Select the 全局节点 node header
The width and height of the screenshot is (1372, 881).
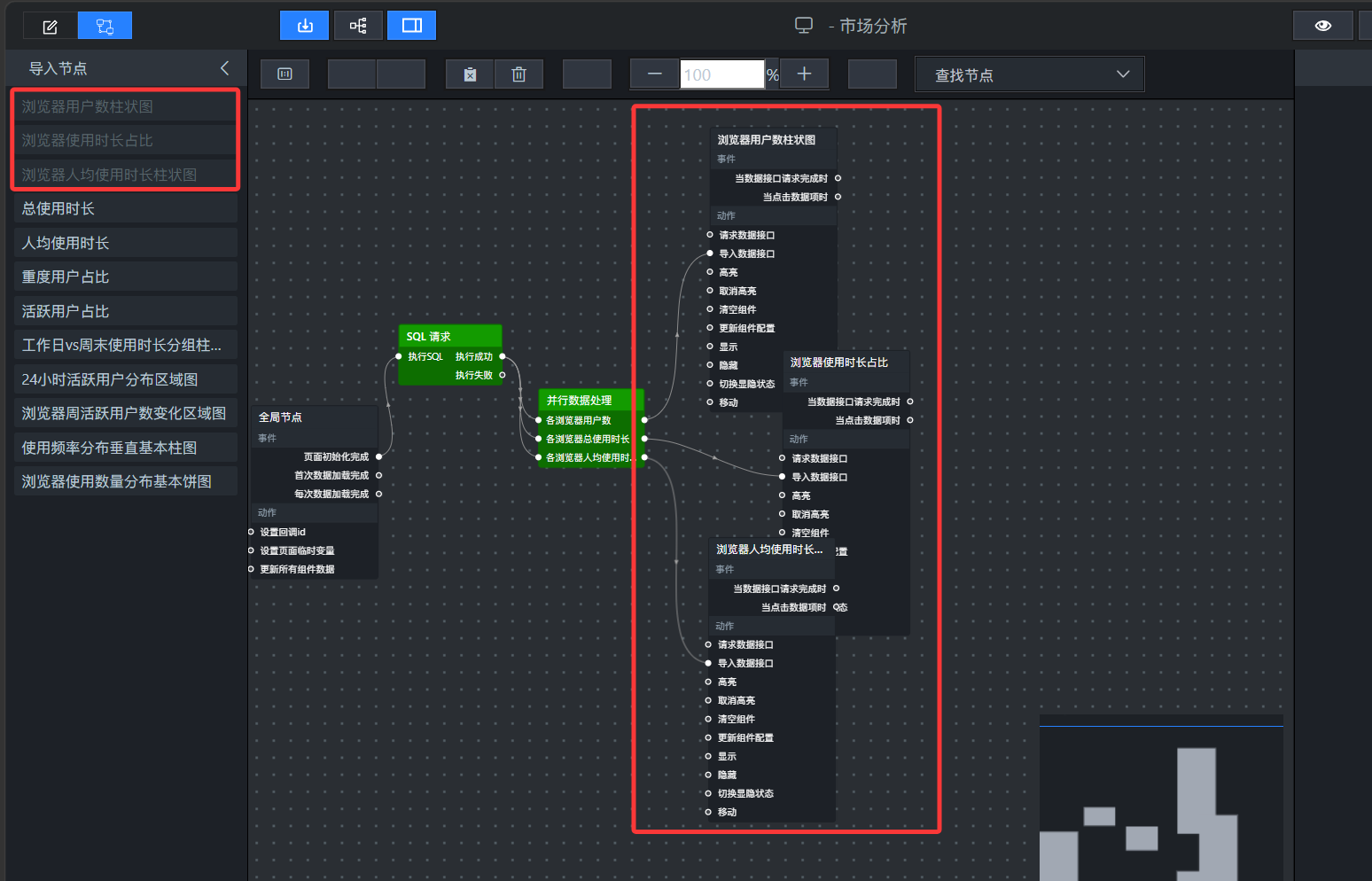pos(315,417)
